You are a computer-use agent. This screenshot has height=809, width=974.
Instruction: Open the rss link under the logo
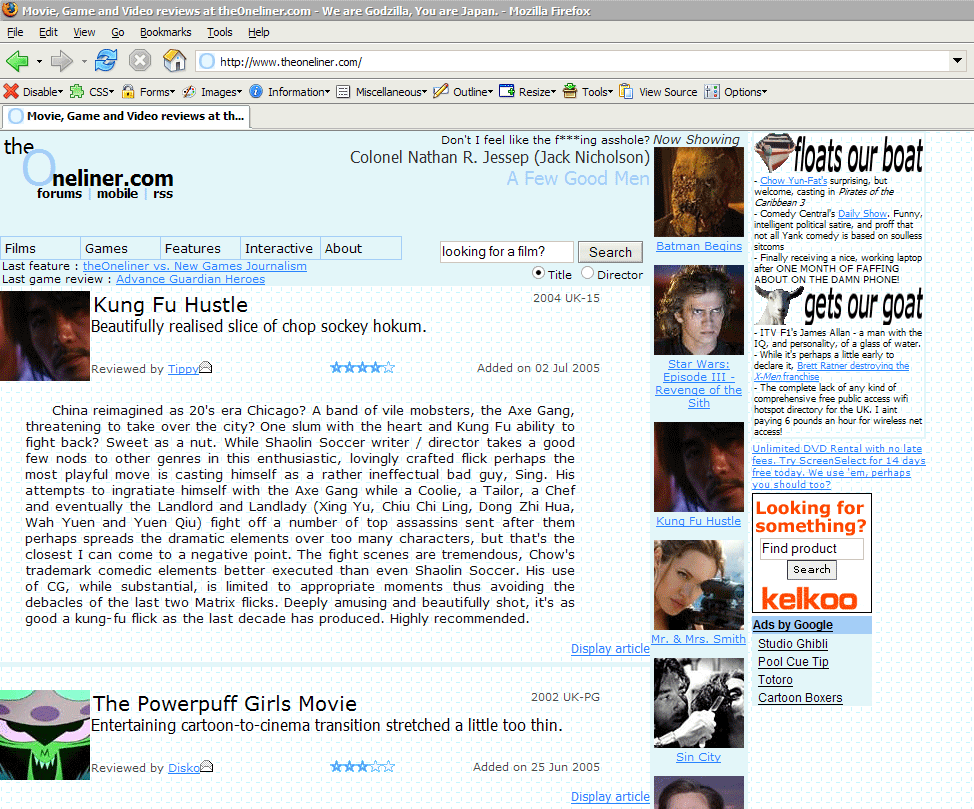coord(163,193)
